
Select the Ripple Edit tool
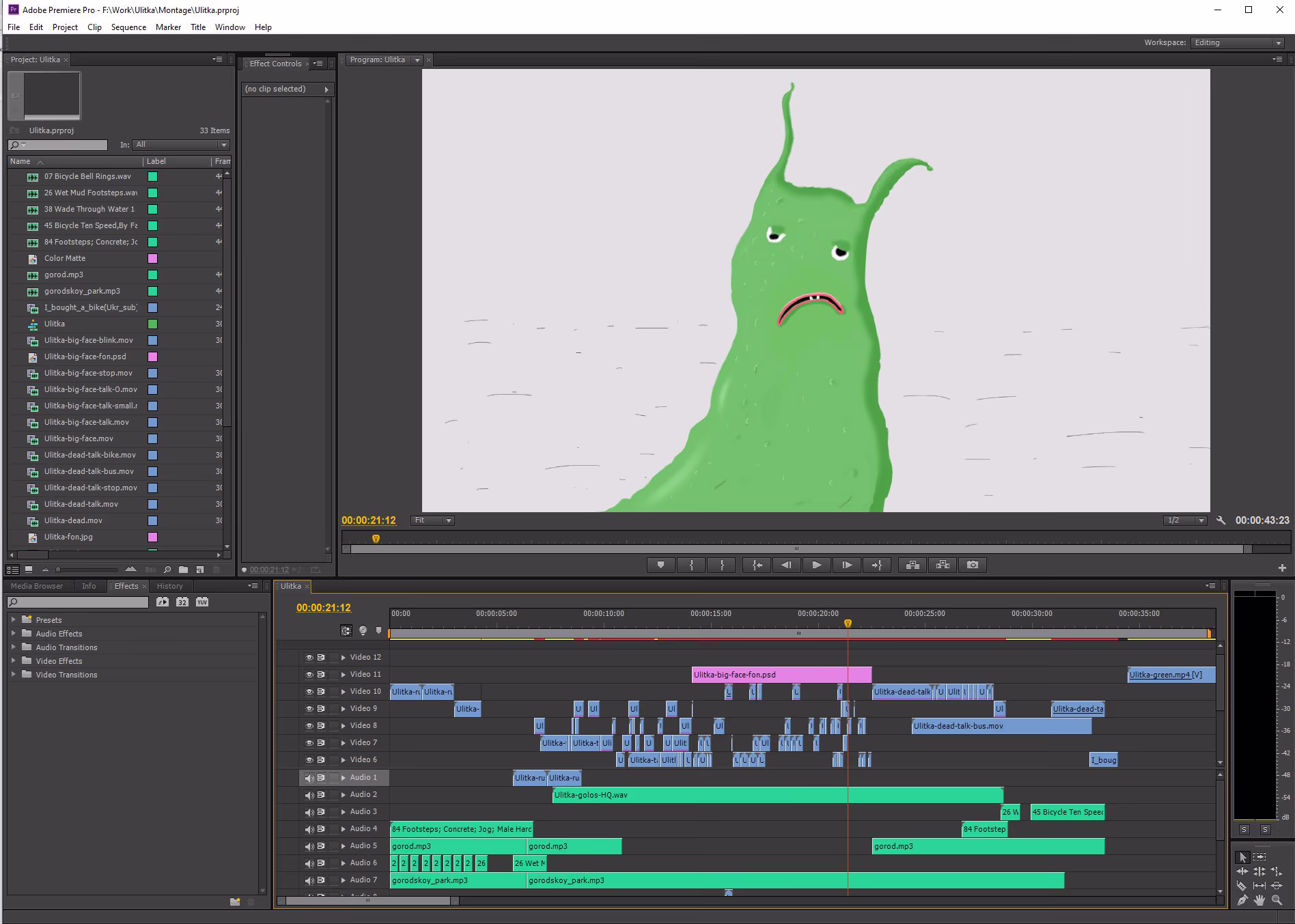[1242, 871]
